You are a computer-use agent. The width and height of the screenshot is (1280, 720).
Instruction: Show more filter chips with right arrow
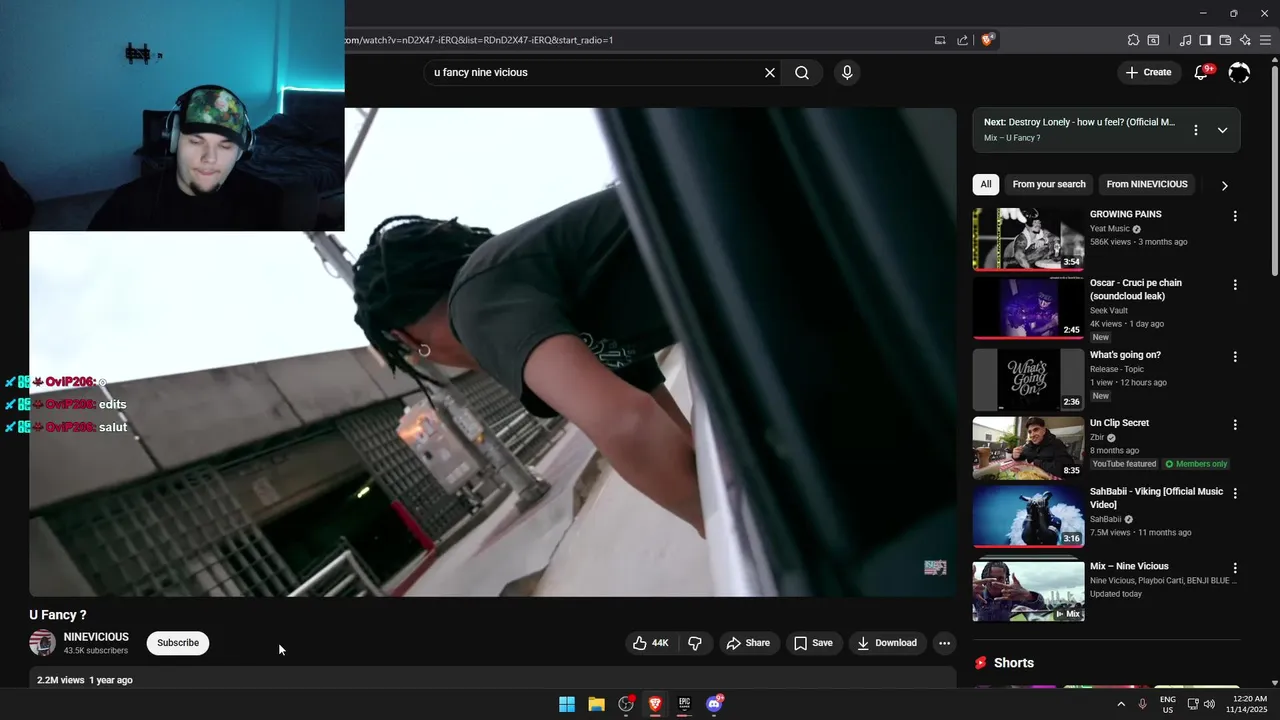[1224, 185]
